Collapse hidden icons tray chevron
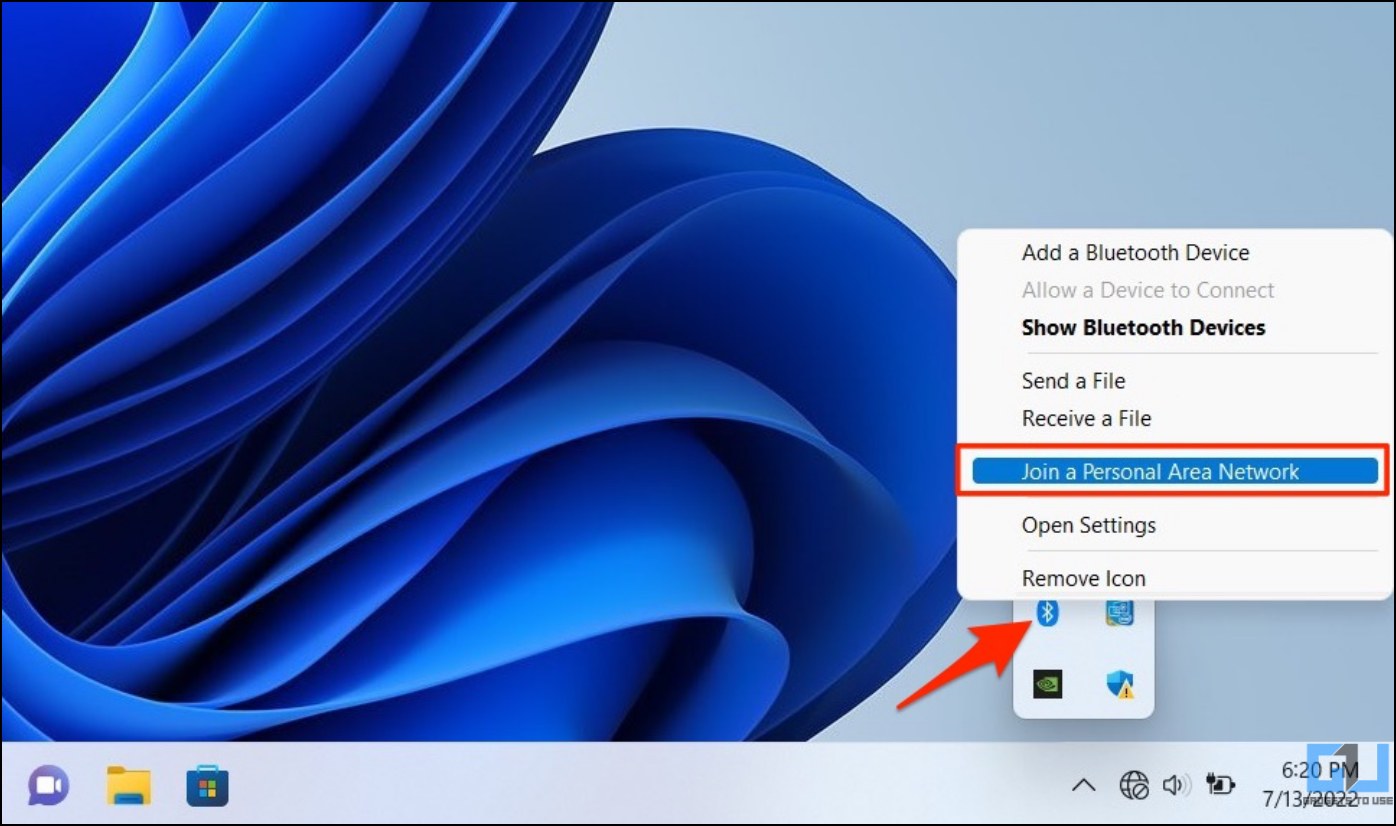1396x826 pixels. (x=1083, y=785)
